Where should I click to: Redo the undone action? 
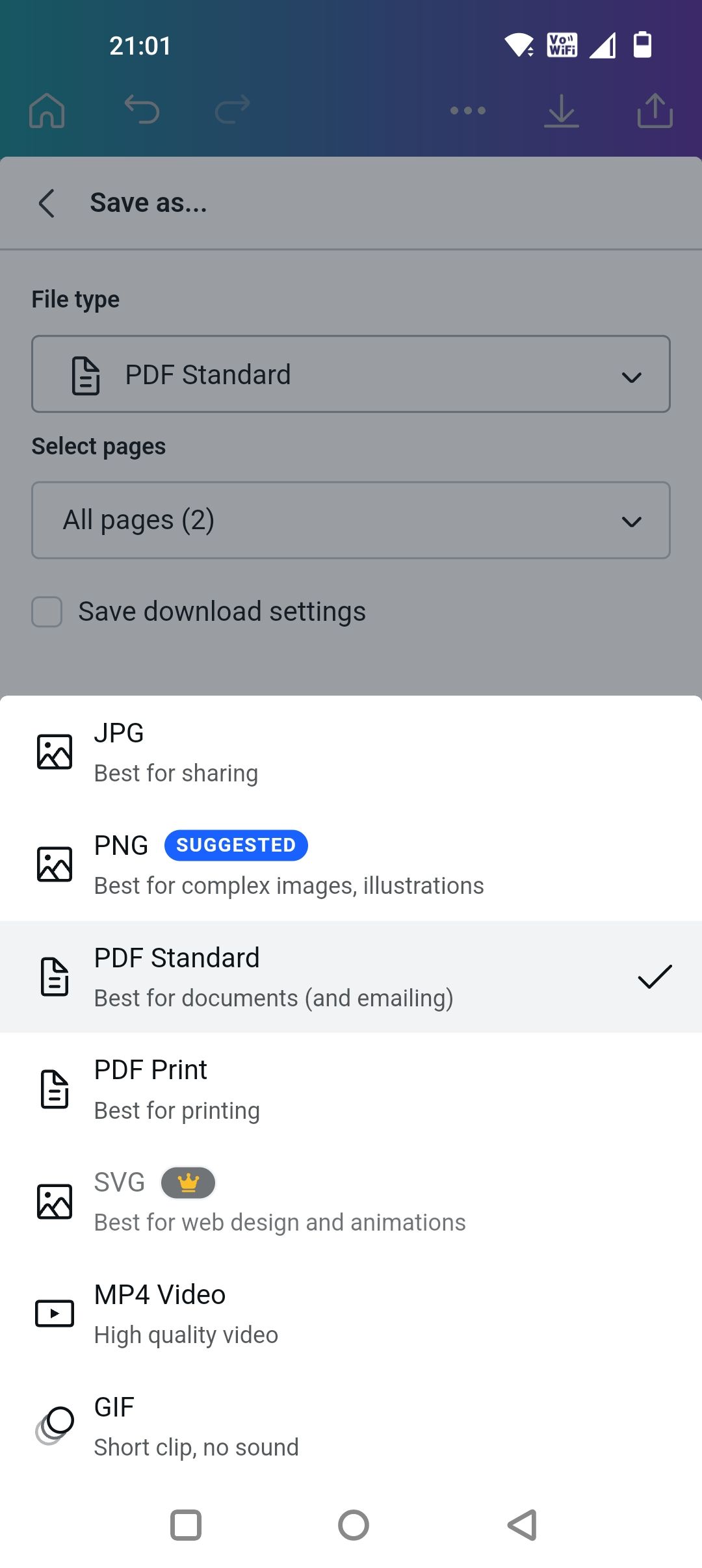pos(233,109)
